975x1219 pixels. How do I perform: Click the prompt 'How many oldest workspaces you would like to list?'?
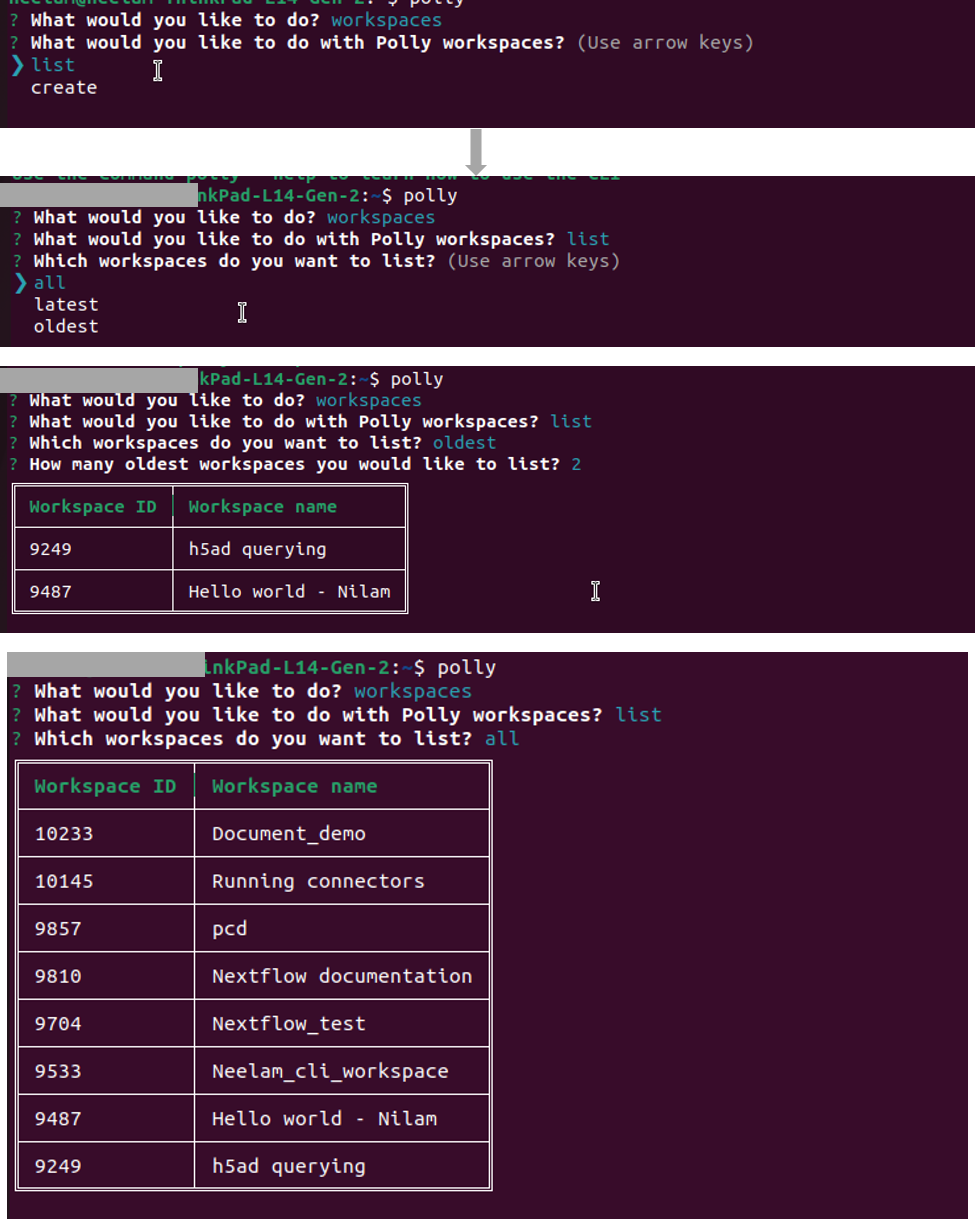pos(296,464)
